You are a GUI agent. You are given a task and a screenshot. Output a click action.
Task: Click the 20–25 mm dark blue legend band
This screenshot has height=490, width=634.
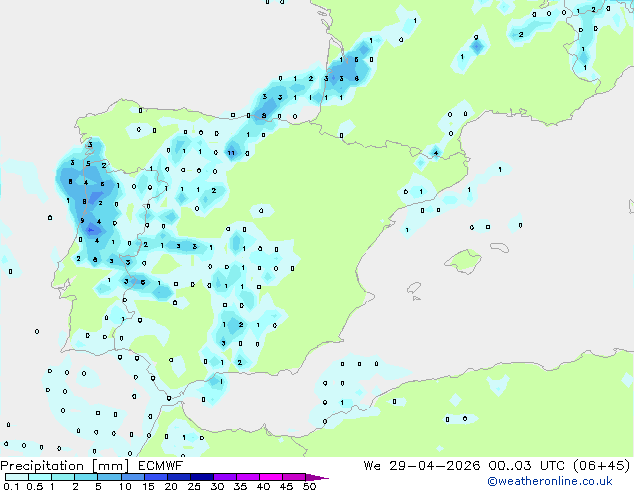click(x=178, y=477)
